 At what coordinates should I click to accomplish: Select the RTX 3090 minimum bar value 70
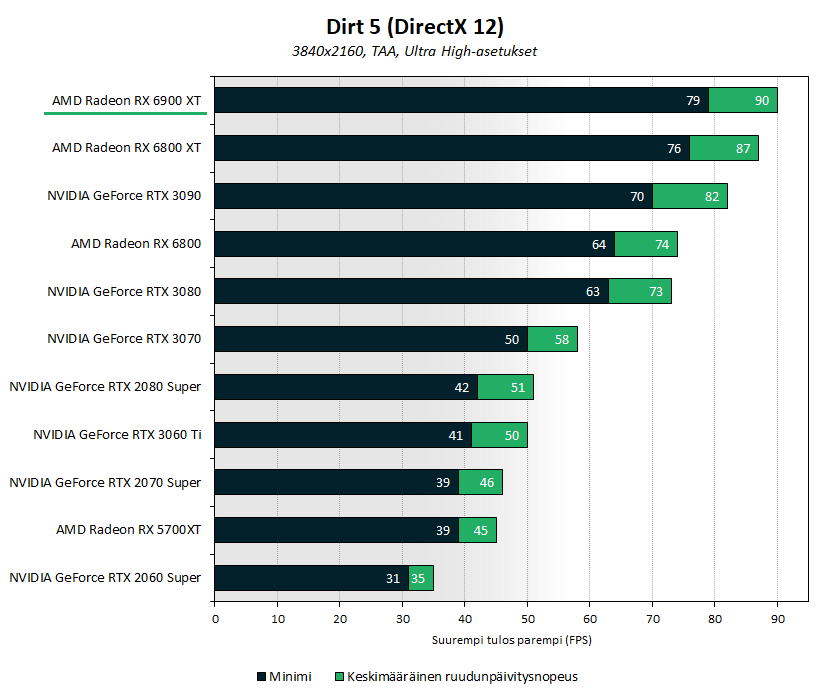(x=637, y=196)
